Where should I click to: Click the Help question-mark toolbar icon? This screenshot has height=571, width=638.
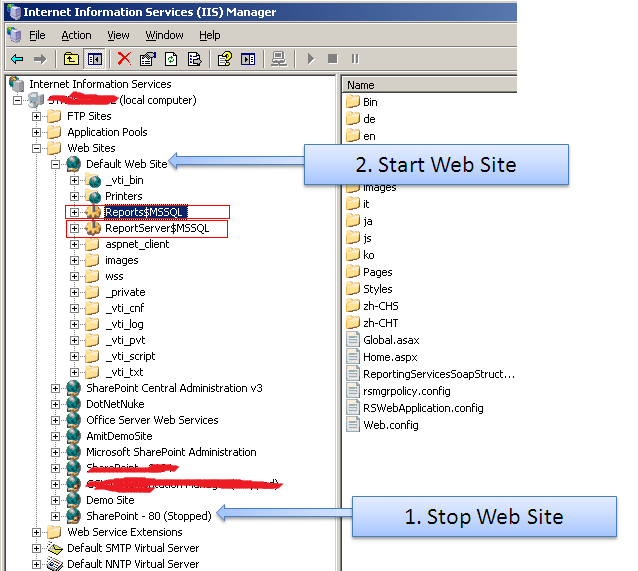225,59
